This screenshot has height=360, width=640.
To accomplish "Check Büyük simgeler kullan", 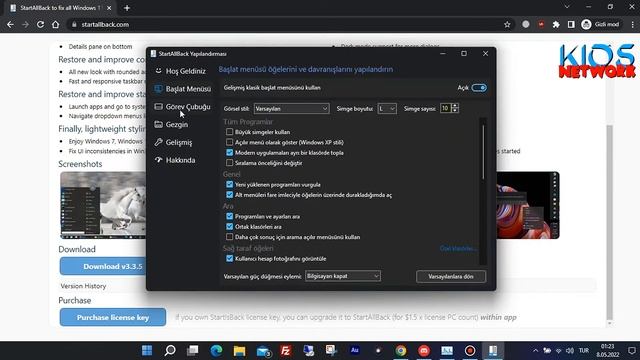I will tap(229, 132).
